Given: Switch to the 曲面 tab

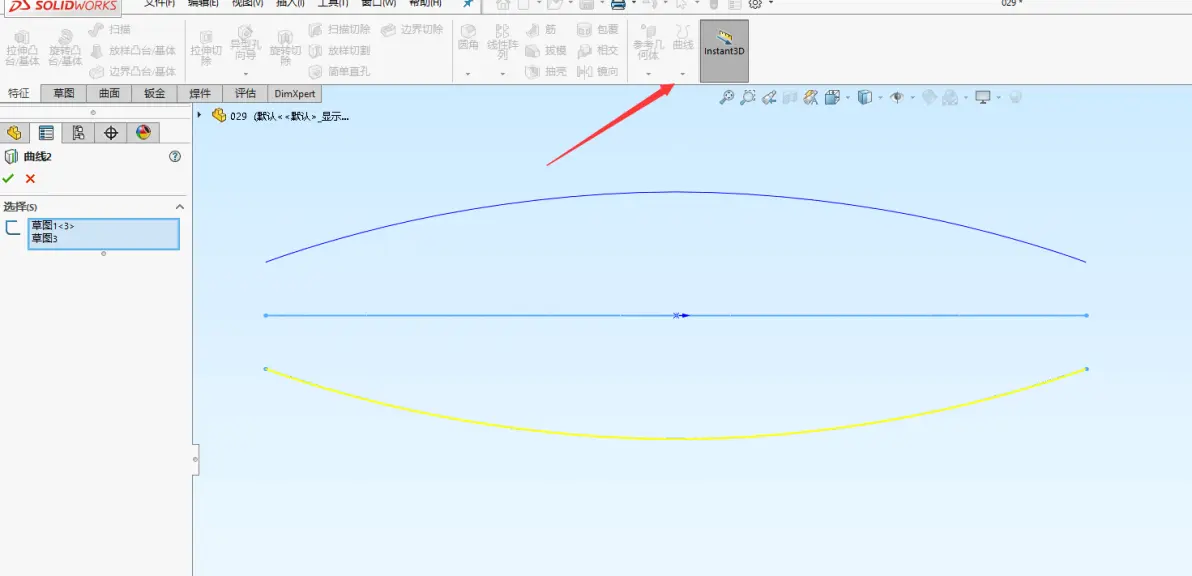Looking at the screenshot, I should tap(109, 93).
